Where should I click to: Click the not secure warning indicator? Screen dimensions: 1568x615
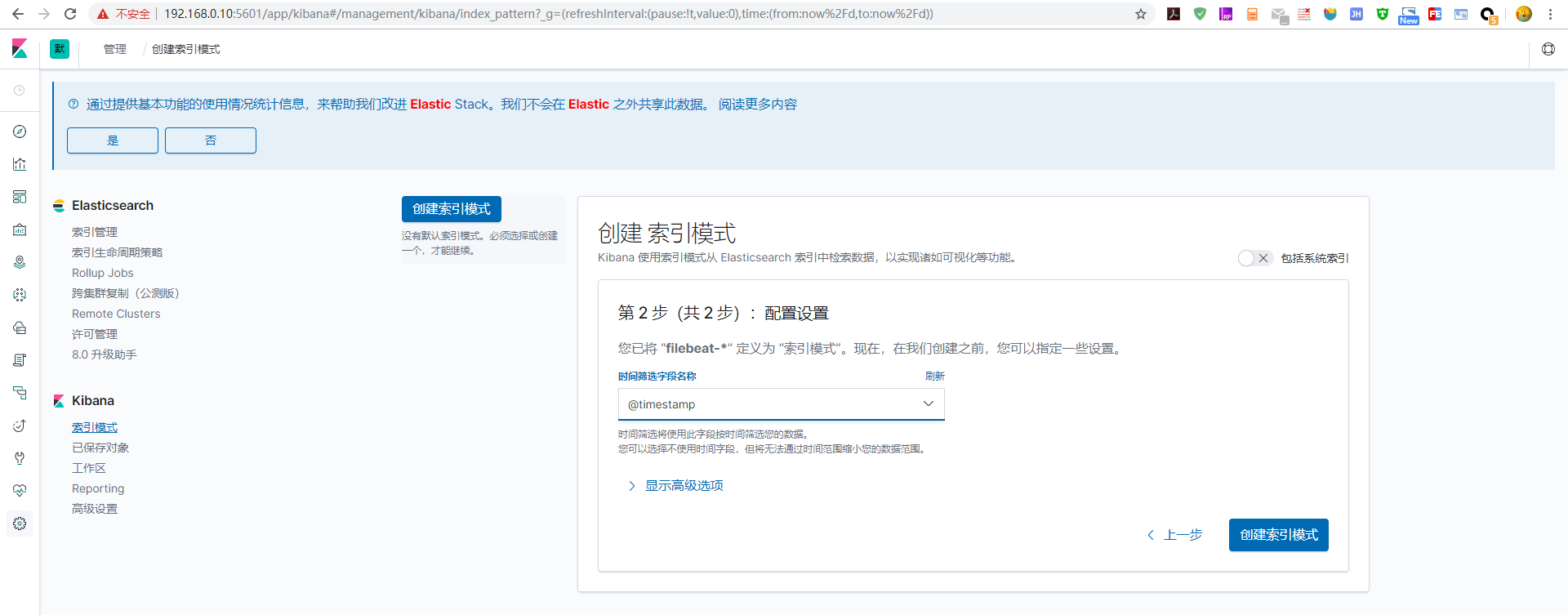124,14
